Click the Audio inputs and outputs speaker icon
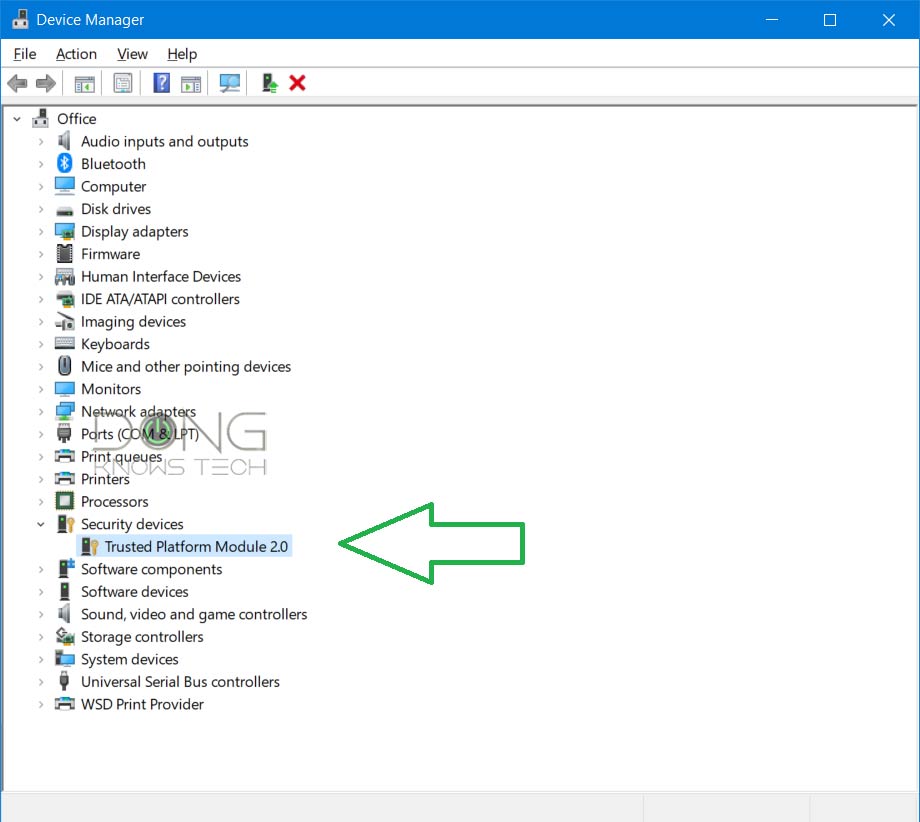Screen dimensions: 920x822 coord(65,141)
